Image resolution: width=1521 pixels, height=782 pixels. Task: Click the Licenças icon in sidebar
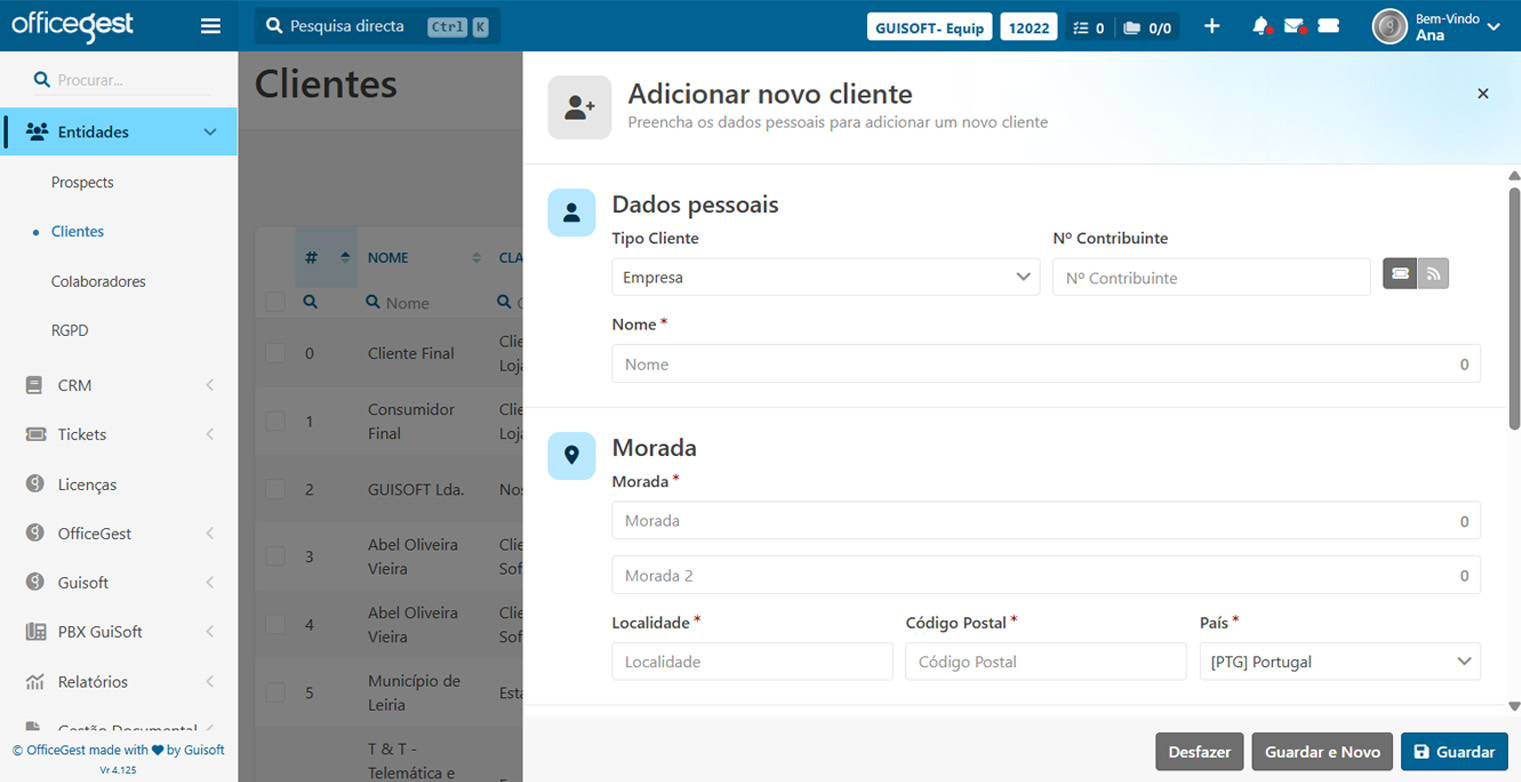36,484
